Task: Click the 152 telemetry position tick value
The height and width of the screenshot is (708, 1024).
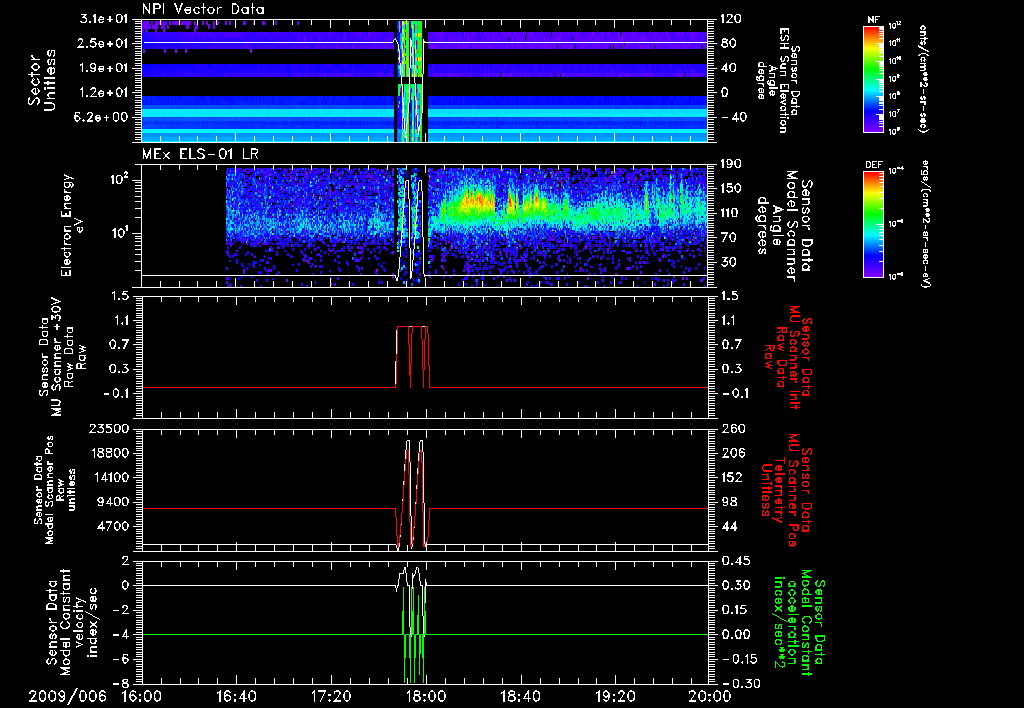Action: point(731,477)
